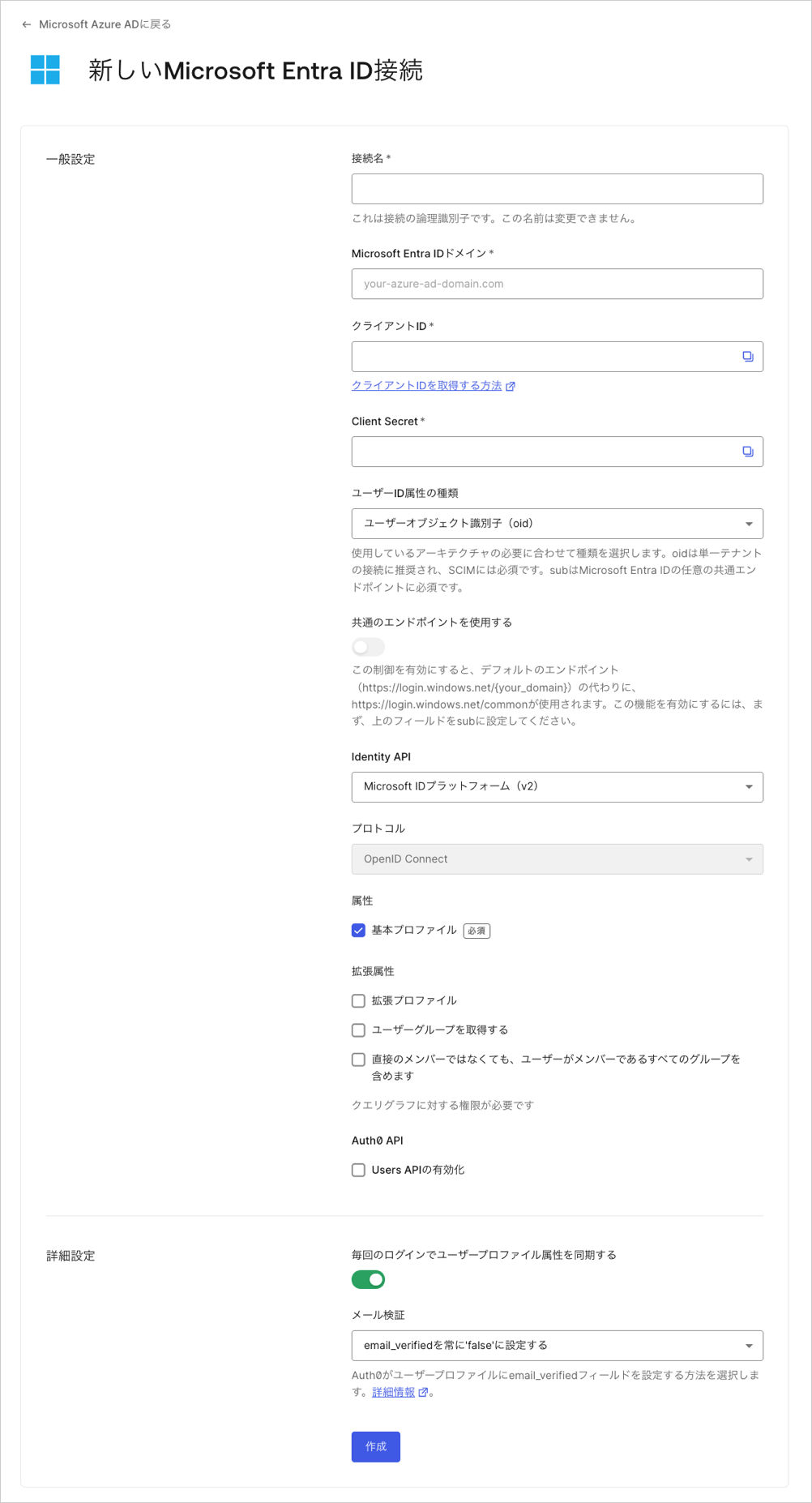Click the クライアントID input field
The image size is (812, 1503).
coord(558,357)
